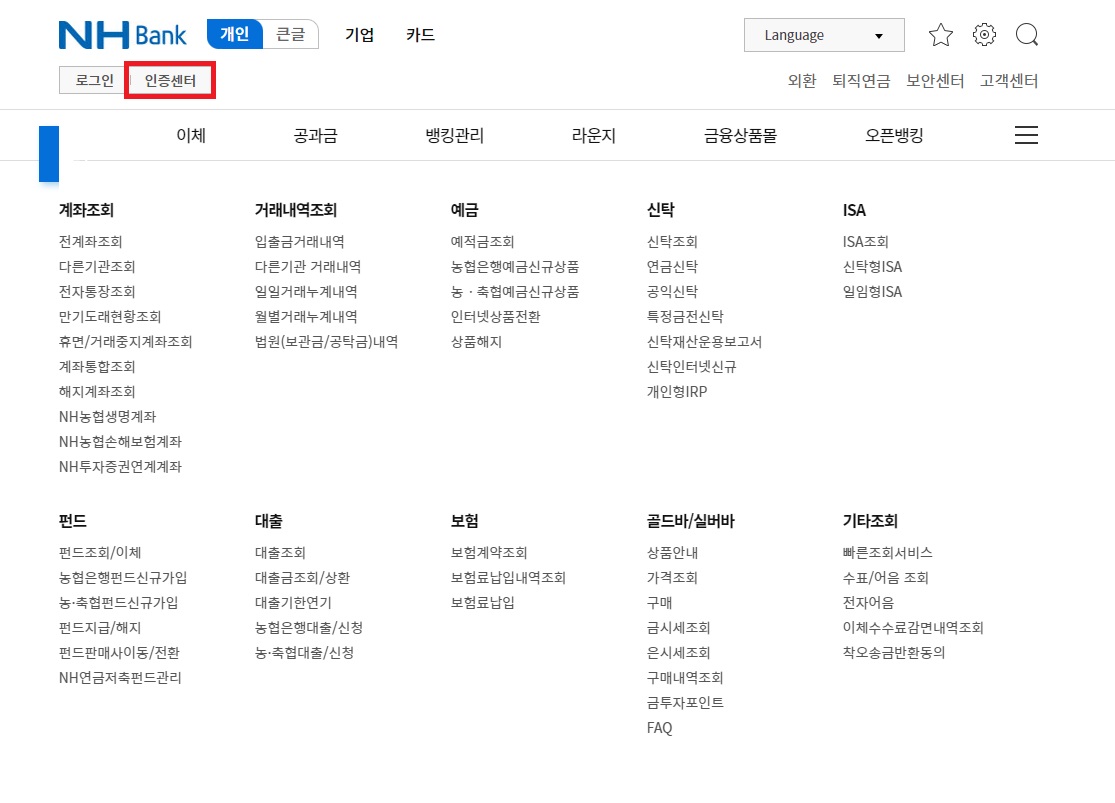Image resolution: width=1115 pixels, height=803 pixels.
Task: Open 구매내역조회 link
Action: tap(685, 678)
